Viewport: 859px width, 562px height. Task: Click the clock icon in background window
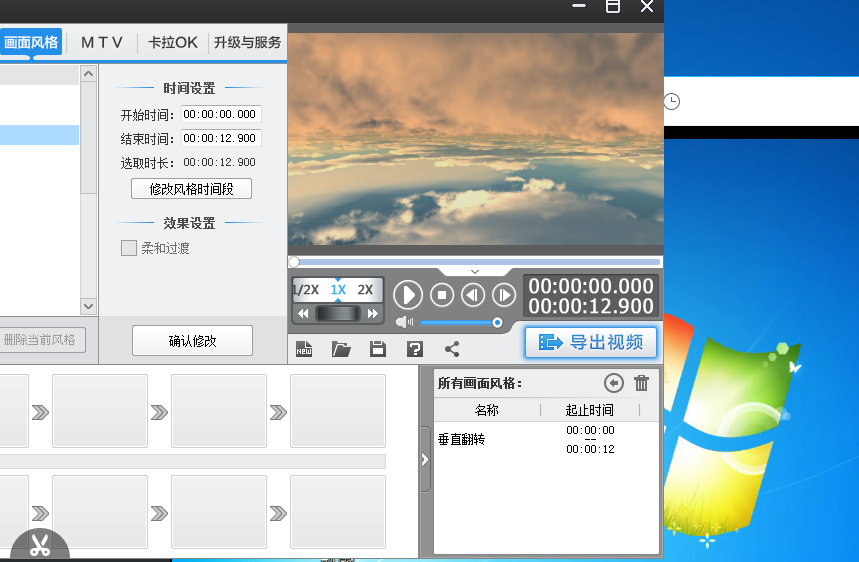(672, 101)
